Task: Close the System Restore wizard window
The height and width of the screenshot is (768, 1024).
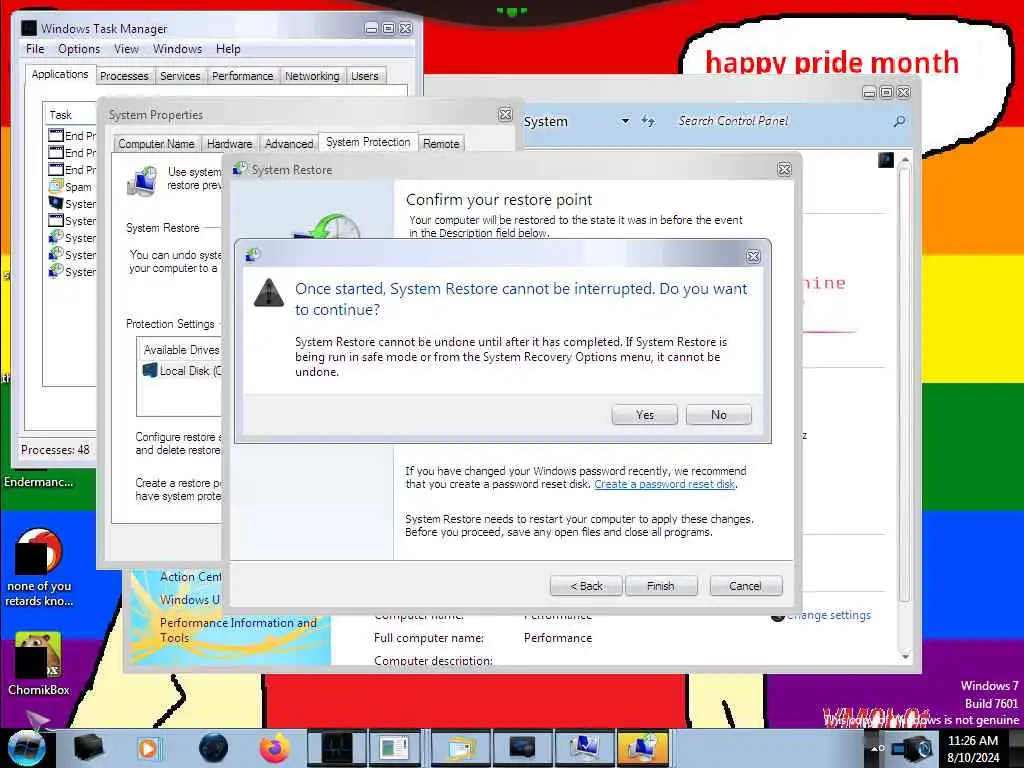Action: tap(784, 170)
